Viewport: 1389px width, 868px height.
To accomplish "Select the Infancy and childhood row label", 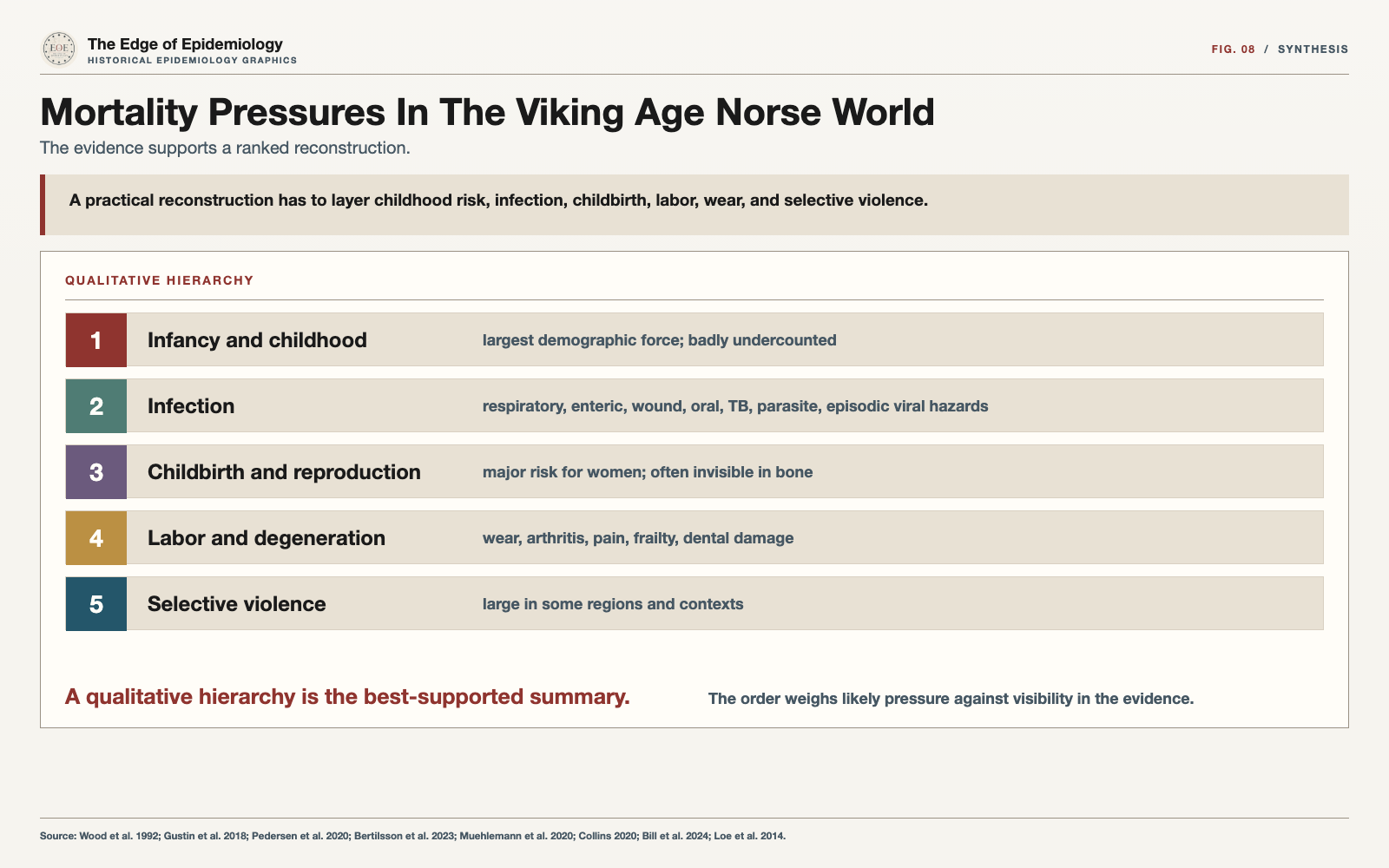I will pyautogui.click(x=257, y=340).
